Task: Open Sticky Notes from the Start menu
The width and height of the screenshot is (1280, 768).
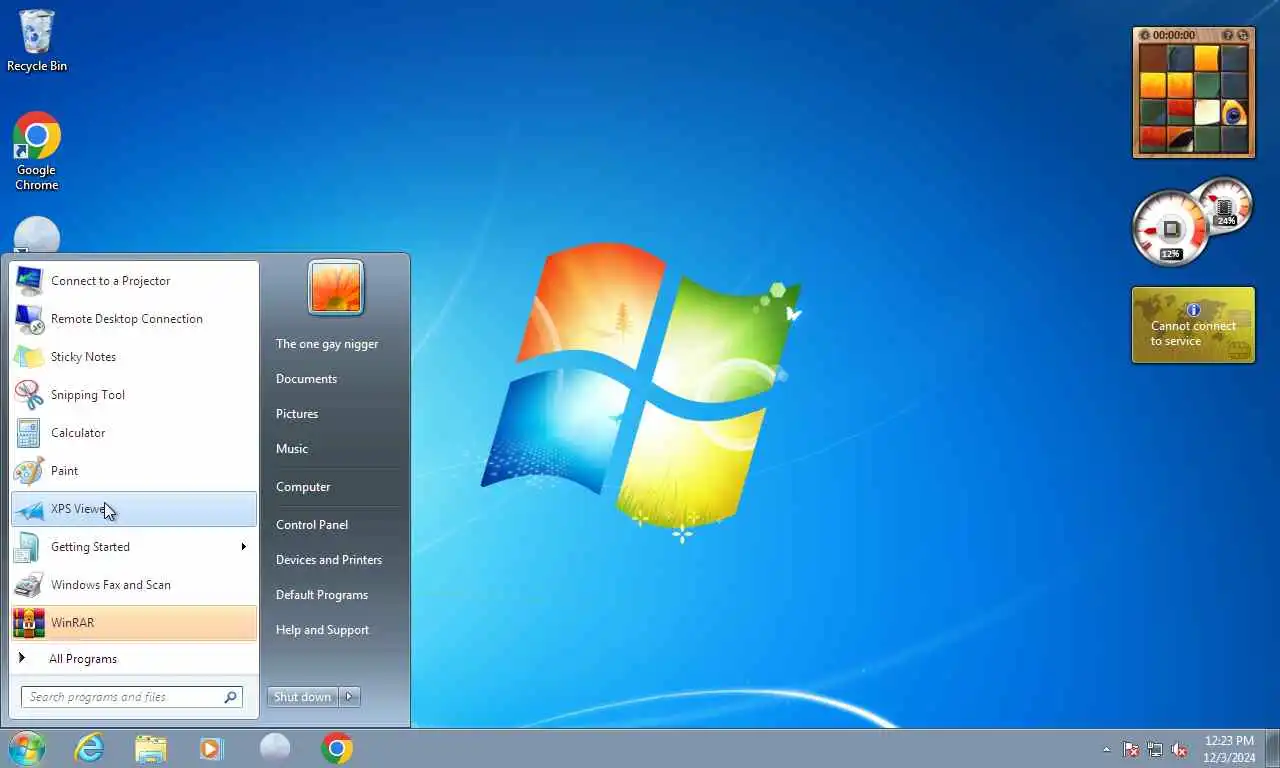Action: click(134, 357)
